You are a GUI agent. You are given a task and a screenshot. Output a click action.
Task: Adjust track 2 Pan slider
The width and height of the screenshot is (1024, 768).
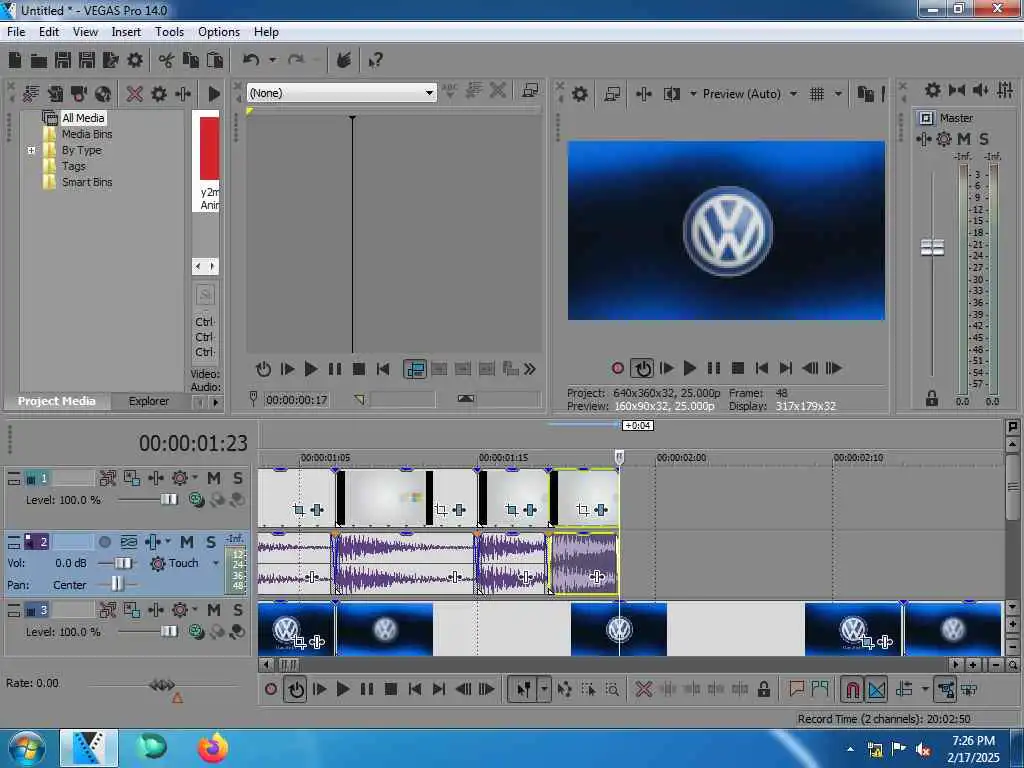pyautogui.click(x=116, y=583)
